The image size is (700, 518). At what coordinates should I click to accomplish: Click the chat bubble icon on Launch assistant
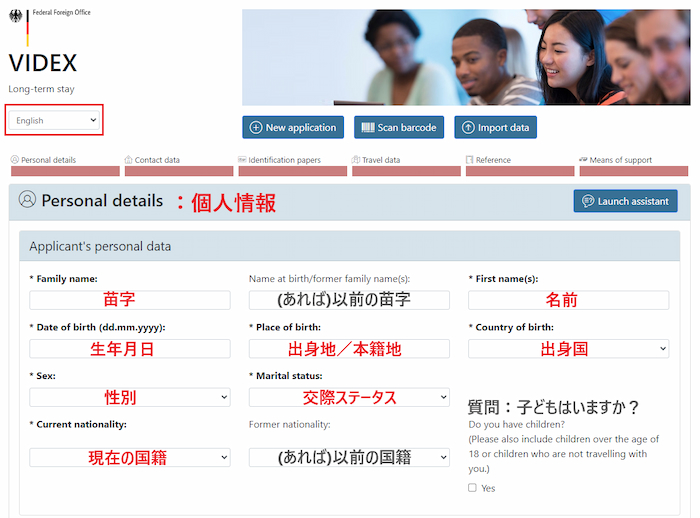[x=588, y=201]
